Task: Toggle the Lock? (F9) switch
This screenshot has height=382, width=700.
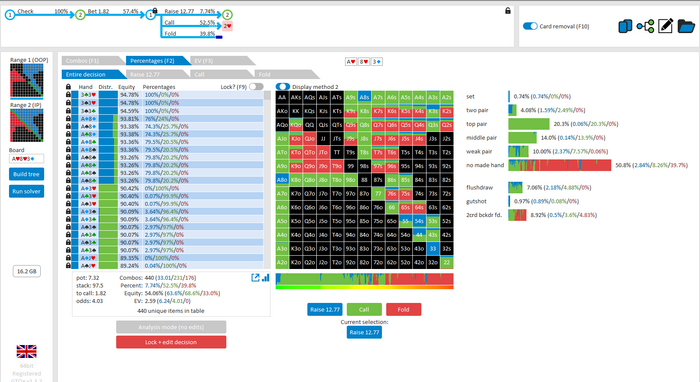Action: [256, 87]
